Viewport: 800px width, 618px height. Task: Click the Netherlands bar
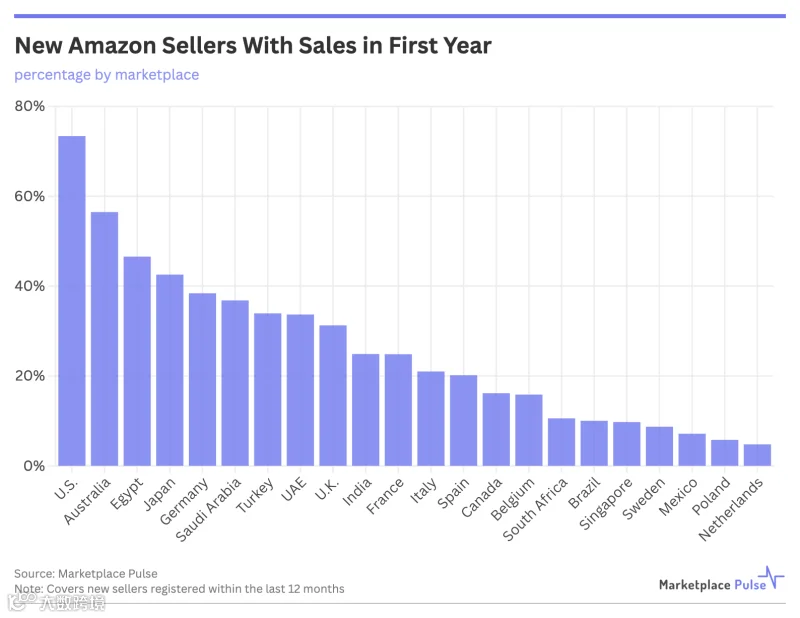tap(758, 455)
